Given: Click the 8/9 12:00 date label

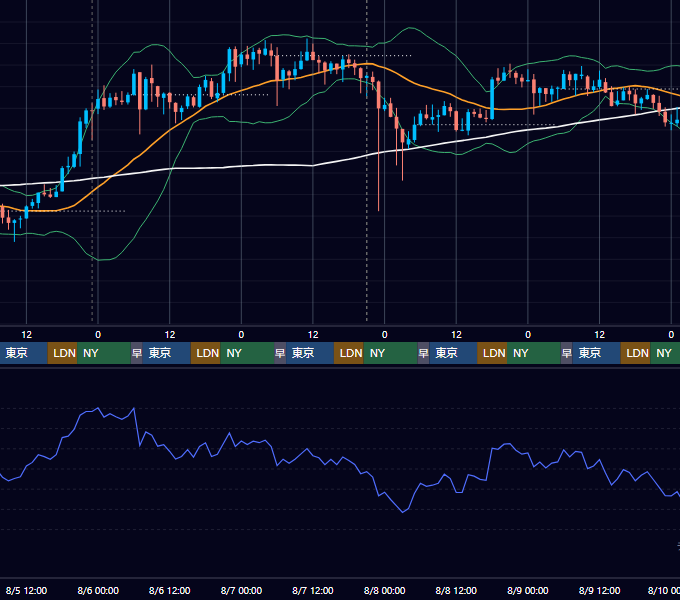Looking at the screenshot, I should 599,590.
